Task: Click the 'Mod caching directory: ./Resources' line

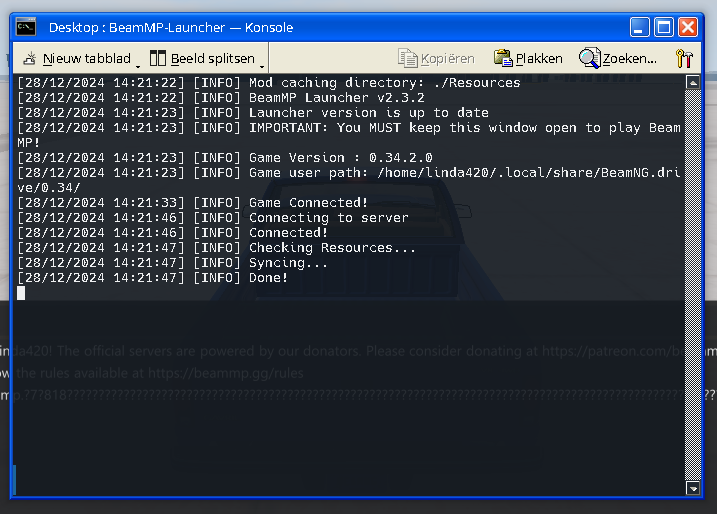Action: 268,82
